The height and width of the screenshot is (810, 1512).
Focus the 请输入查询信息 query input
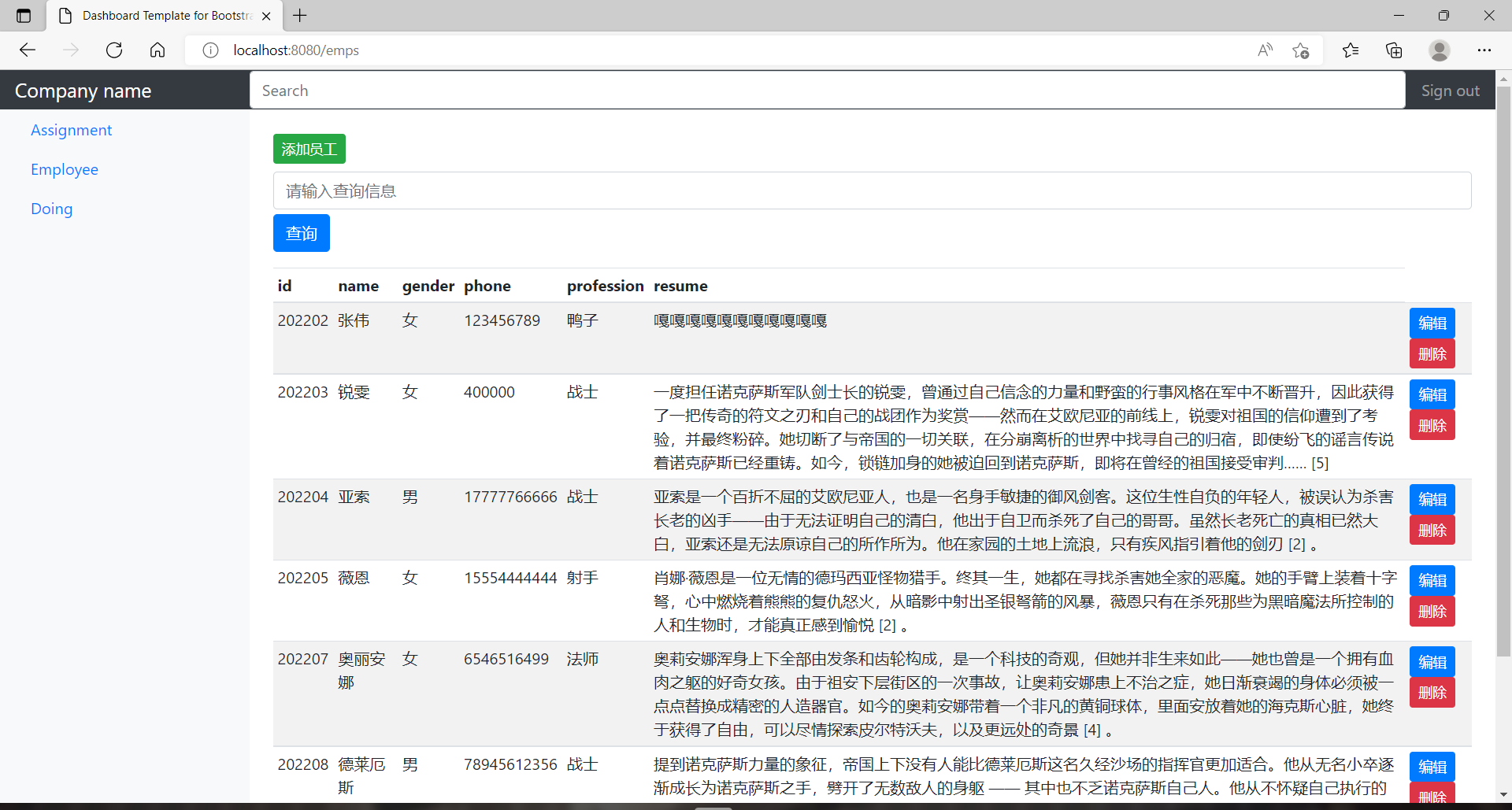(872, 190)
